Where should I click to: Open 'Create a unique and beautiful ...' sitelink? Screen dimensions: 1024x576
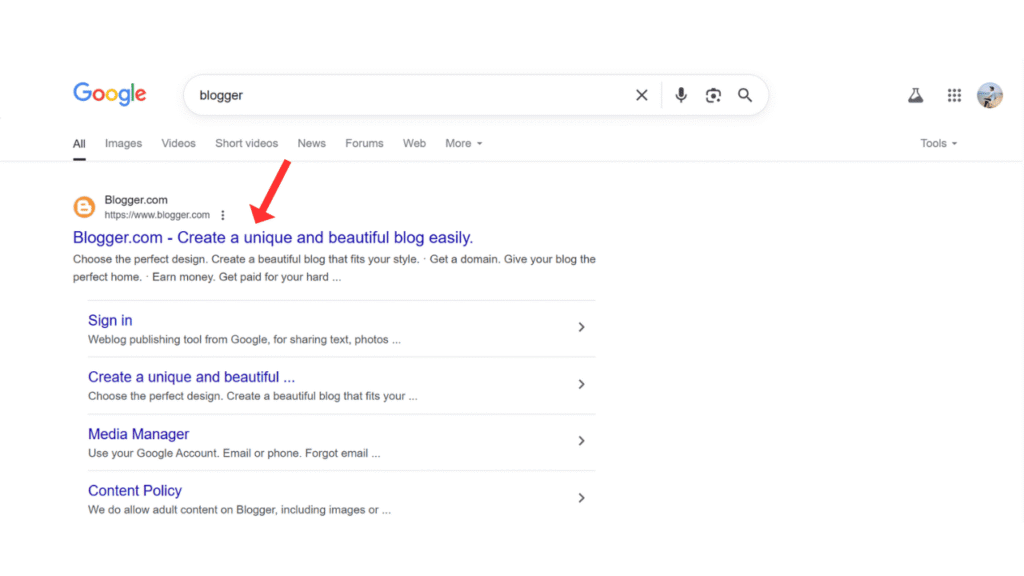coord(191,377)
